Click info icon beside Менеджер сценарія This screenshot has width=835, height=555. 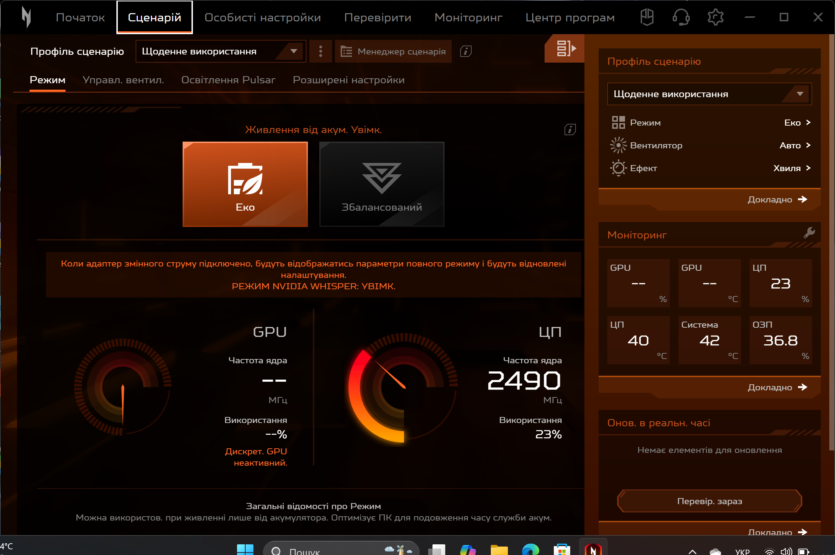click(x=465, y=52)
